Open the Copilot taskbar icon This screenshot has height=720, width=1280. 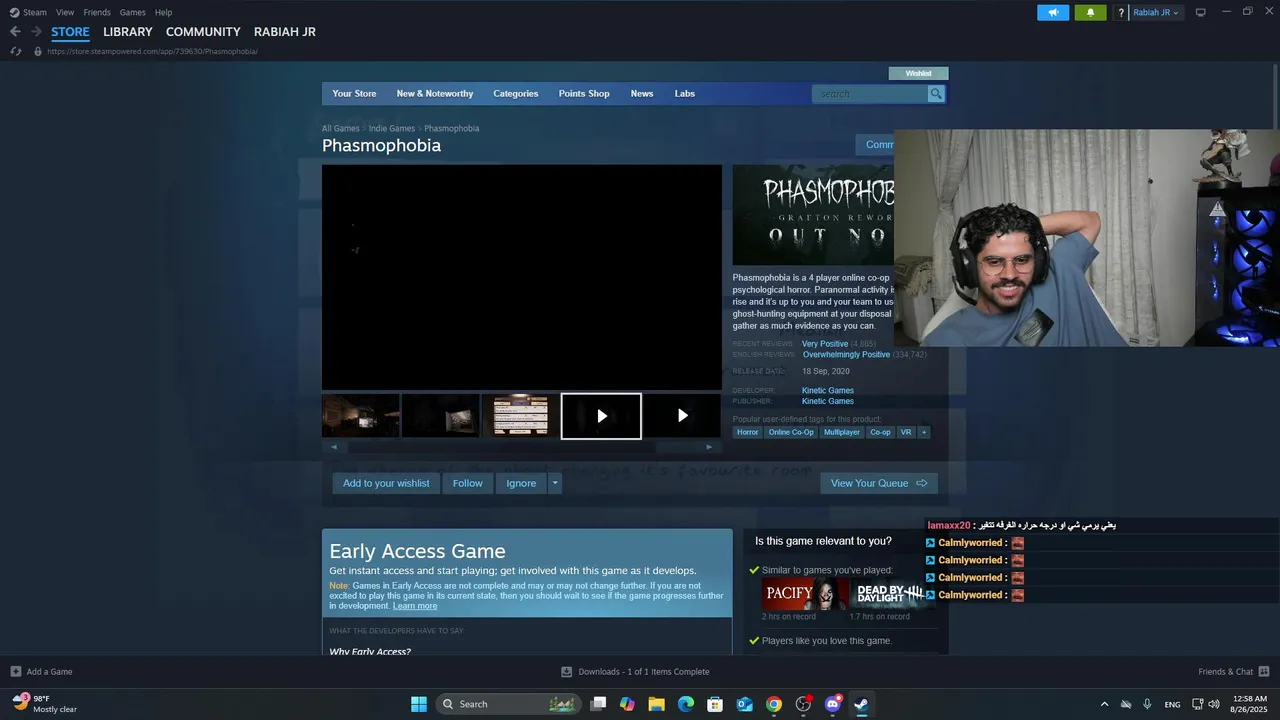(627, 704)
